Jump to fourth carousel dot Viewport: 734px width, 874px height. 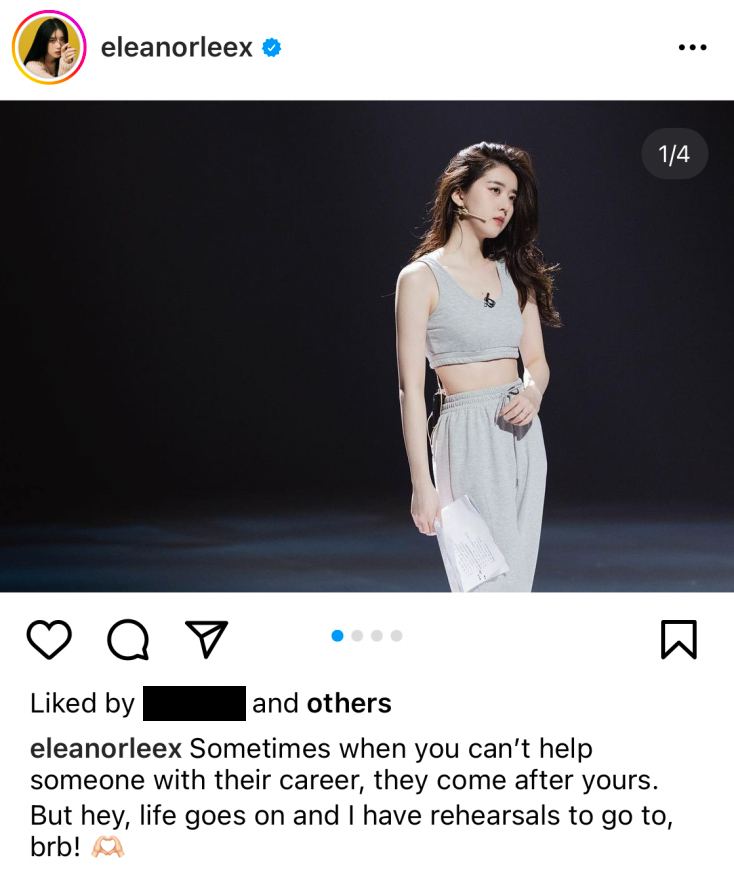click(x=396, y=636)
